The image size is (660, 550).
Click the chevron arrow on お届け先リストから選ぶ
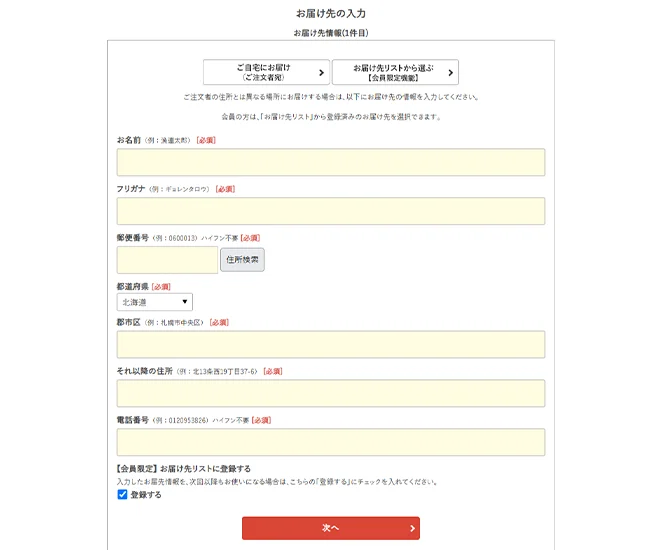pyautogui.click(x=450, y=72)
